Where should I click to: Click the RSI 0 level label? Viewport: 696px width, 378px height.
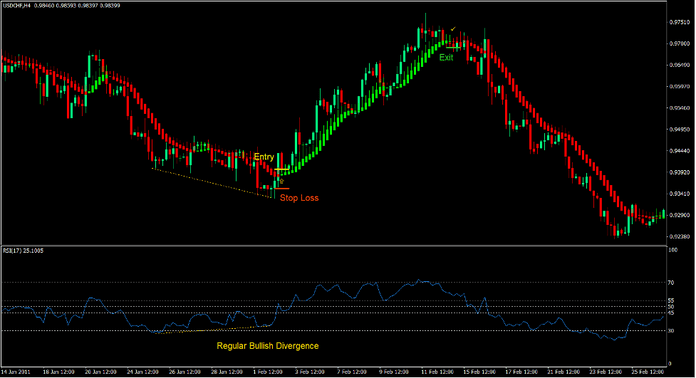coord(670,364)
